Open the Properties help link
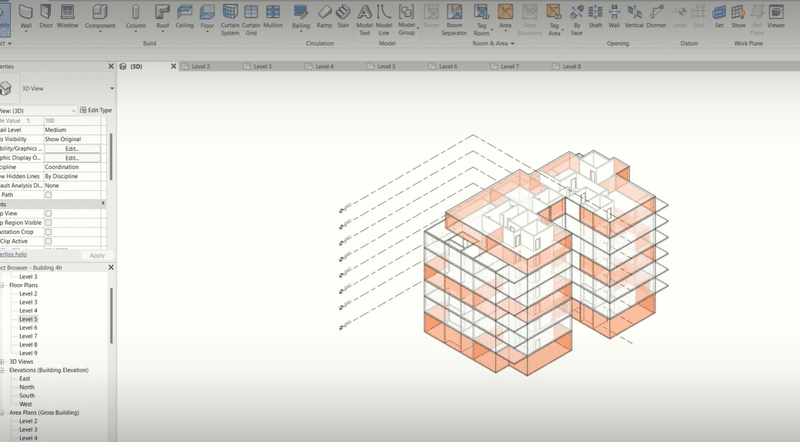 click(x=13, y=254)
